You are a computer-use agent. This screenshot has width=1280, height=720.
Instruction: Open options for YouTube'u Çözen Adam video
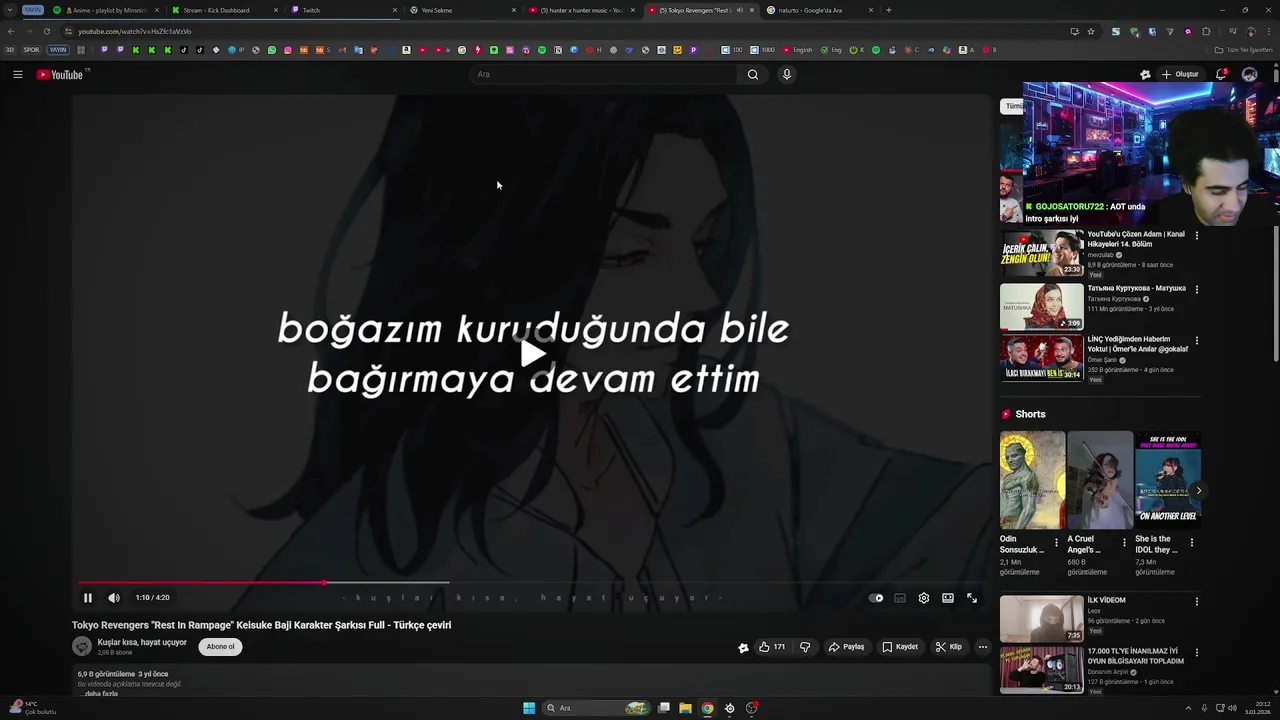[1196, 236]
